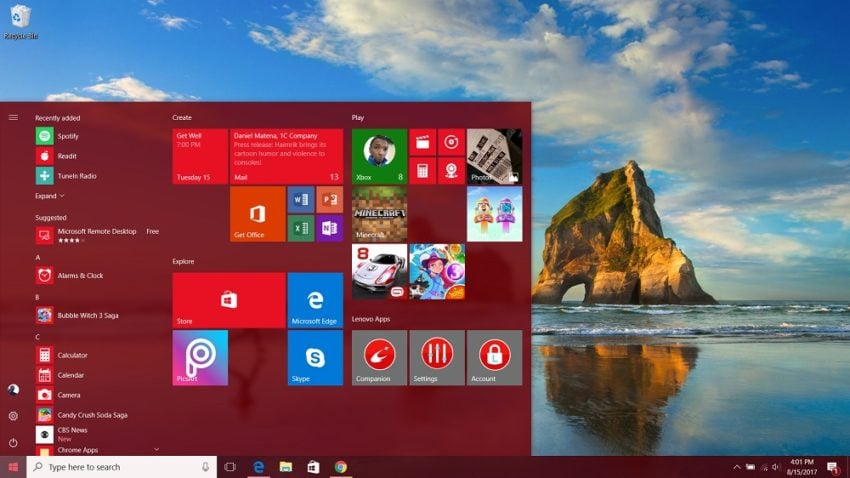Launch Camera from the app list
Screen dimensions: 850x478
point(58,395)
